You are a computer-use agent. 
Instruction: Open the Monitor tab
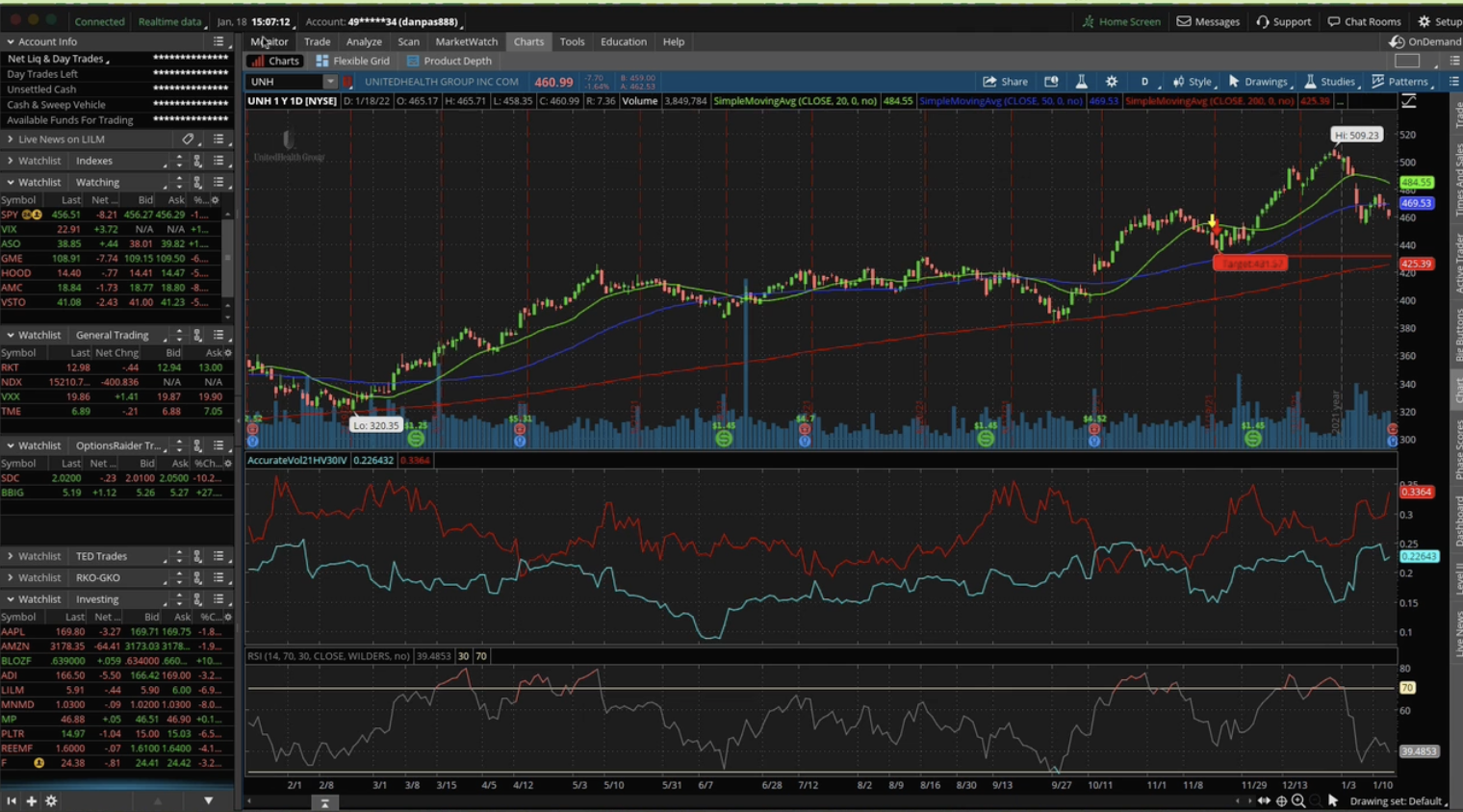269,41
